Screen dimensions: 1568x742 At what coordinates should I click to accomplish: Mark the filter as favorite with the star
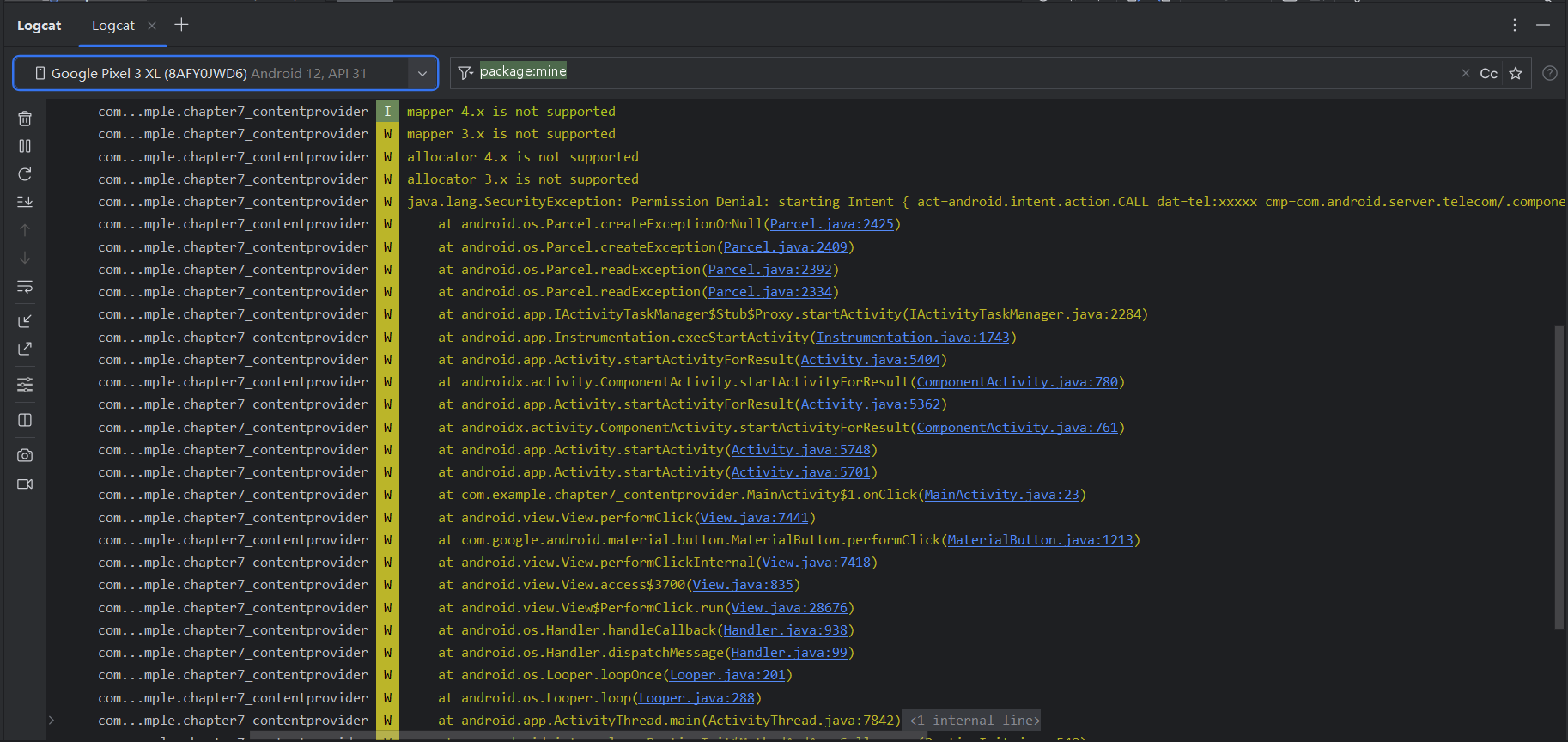click(1516, 74)
